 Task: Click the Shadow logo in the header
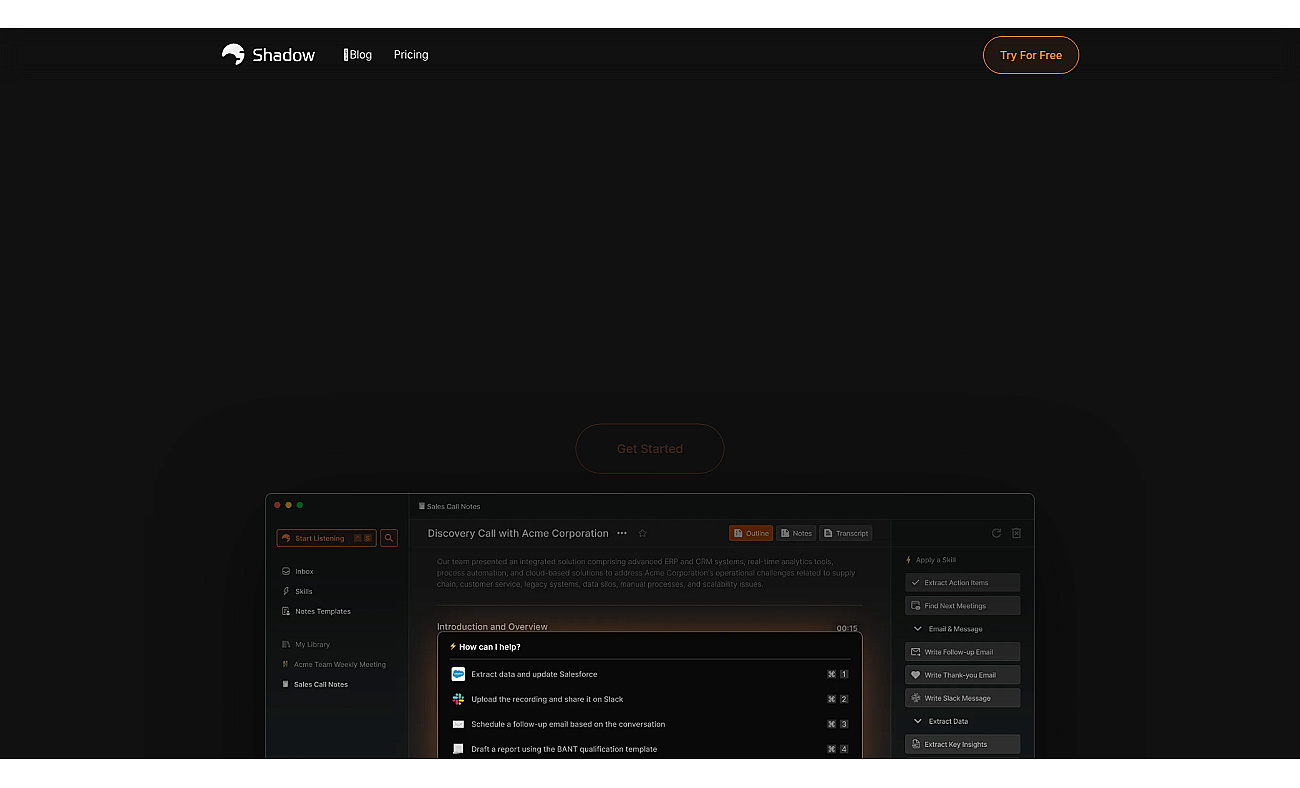coord(268,55)
